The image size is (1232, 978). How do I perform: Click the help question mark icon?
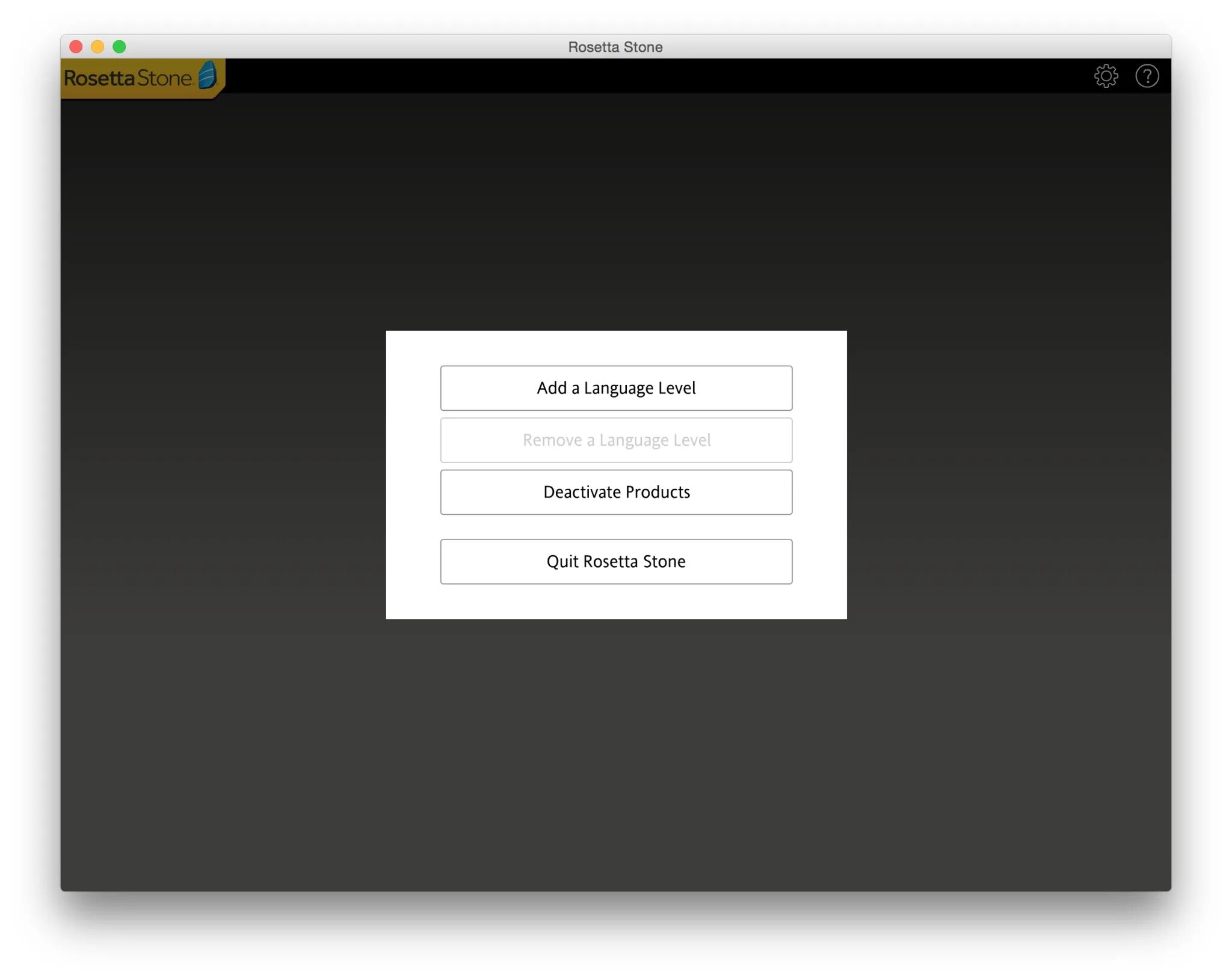pos(1147,76)
